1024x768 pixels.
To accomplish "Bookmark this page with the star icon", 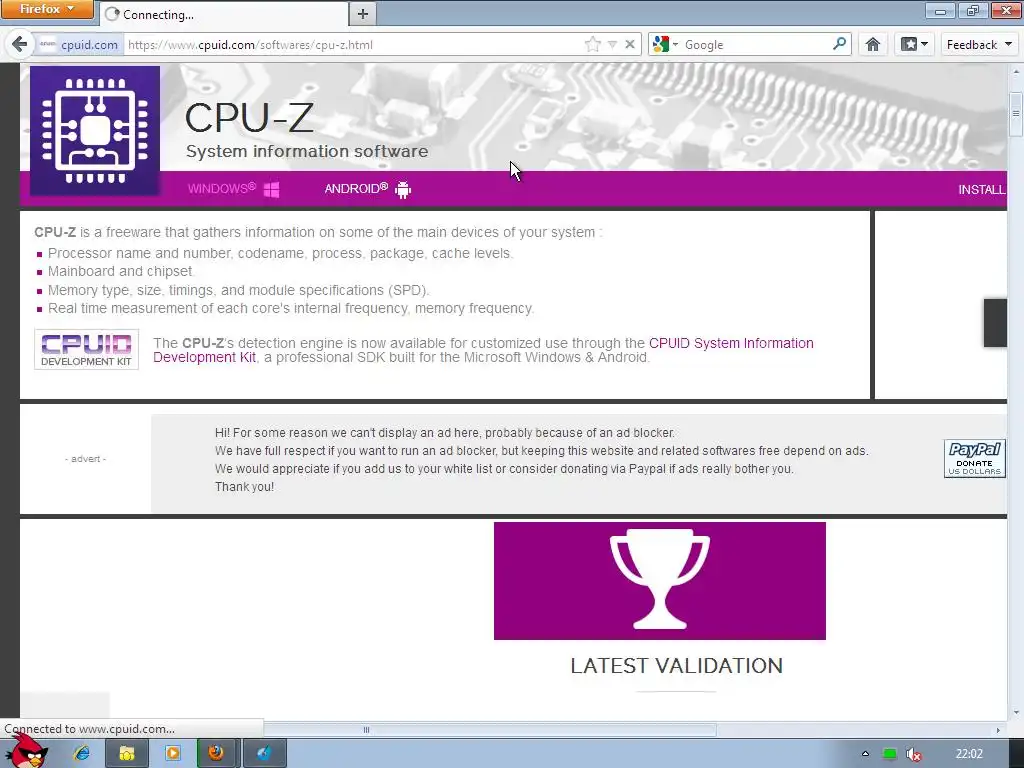I will click(592, 44).
